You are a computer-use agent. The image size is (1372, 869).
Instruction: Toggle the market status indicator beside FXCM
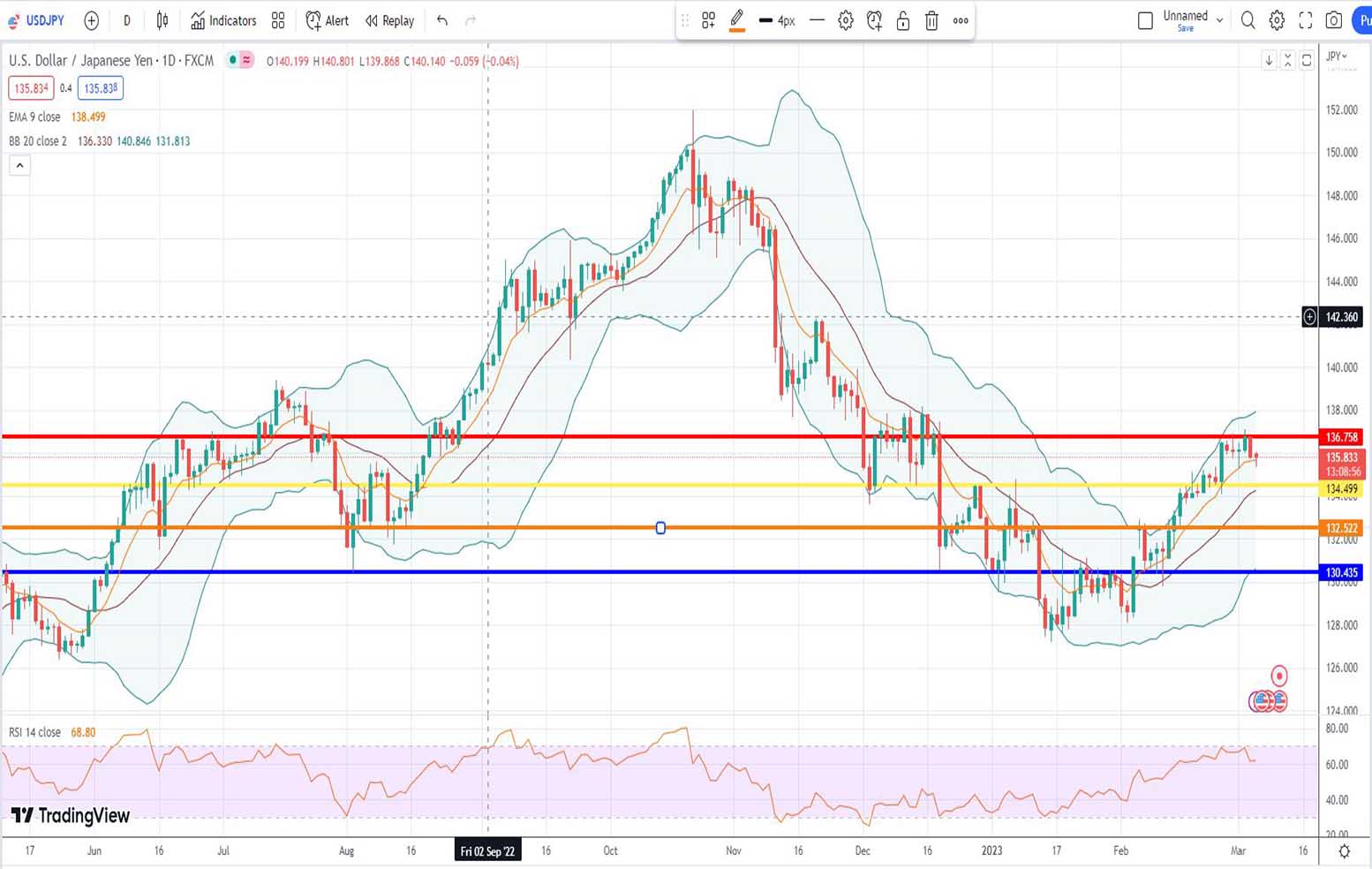(x=233, y=60)
